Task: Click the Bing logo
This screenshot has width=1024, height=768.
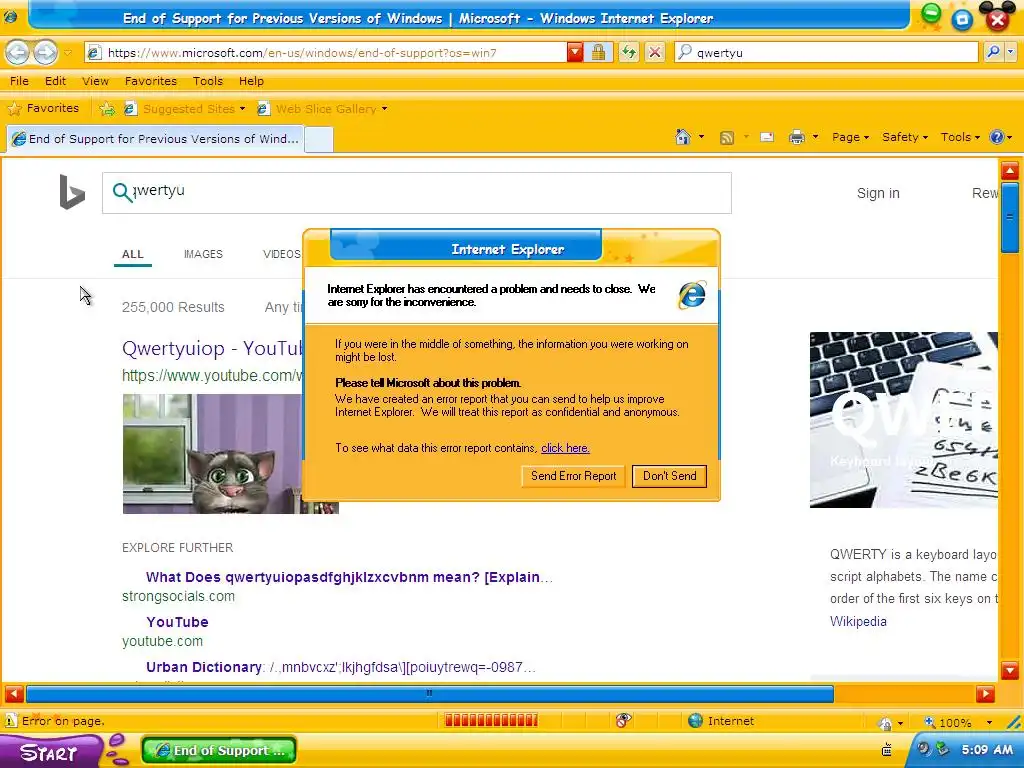Action: coord(72,192)
